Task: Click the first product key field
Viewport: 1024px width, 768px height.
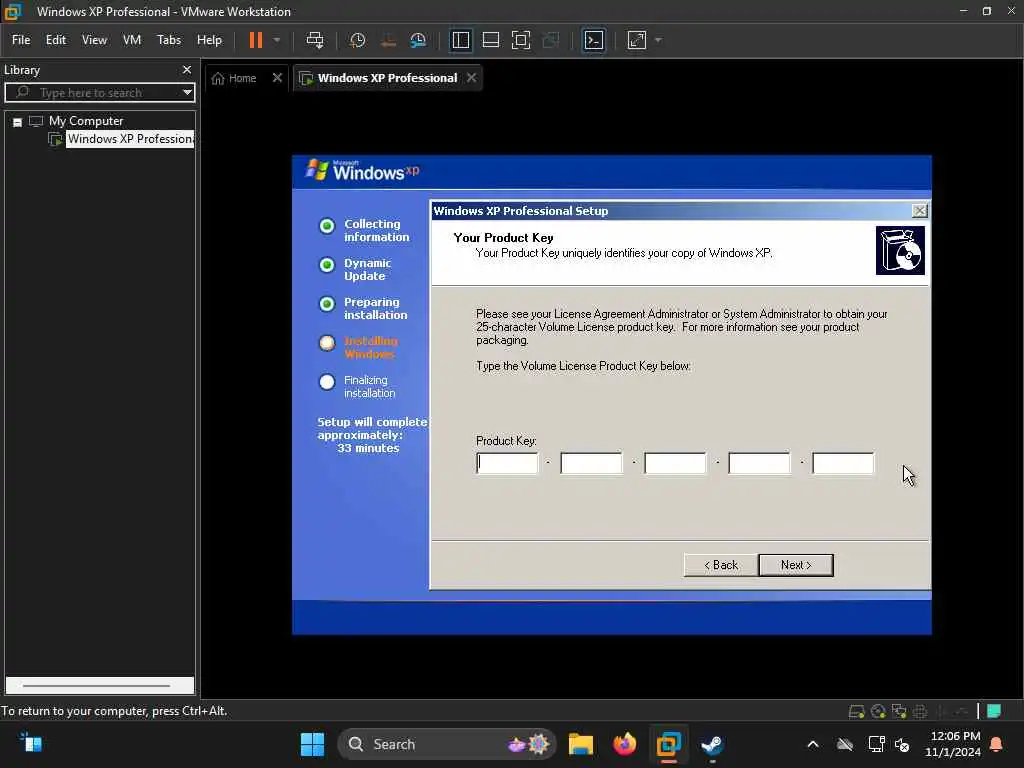Action: pyautogui.click(x=507, y=463)
